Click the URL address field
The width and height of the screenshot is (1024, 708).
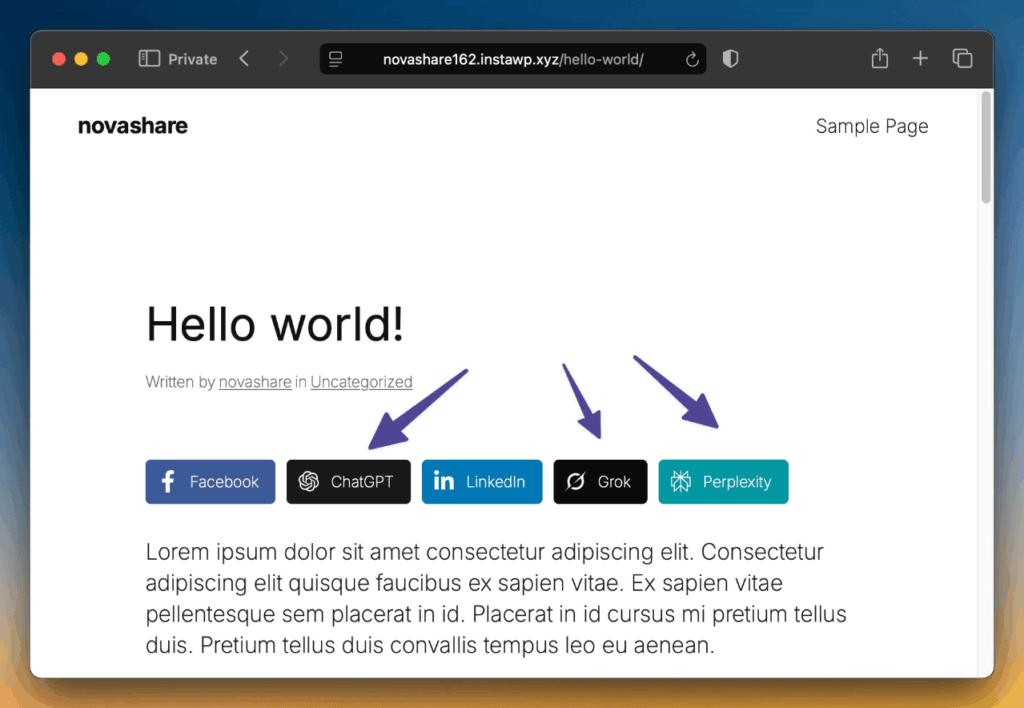[x=512, y=60]
